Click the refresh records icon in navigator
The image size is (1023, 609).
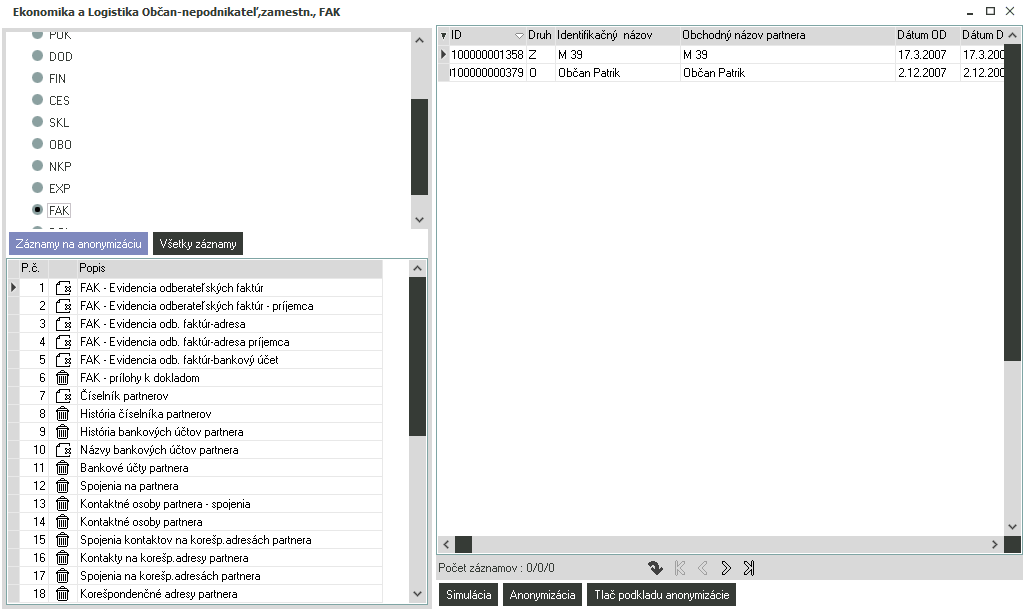(655, 568)
